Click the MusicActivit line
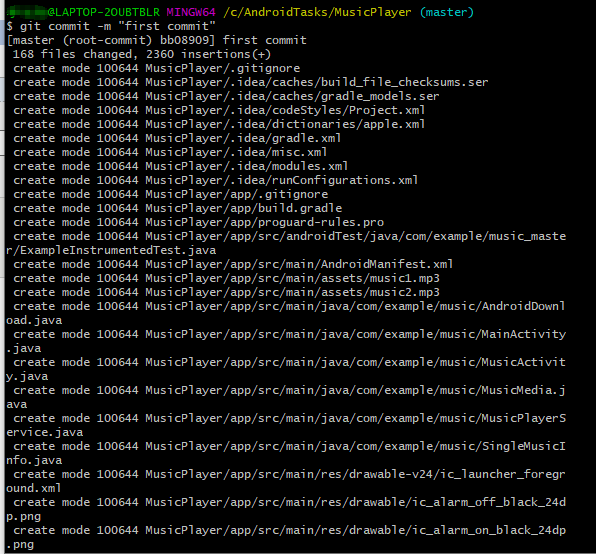Image resolution: width=596 pixels, height=554 pixels. pos(289,362)
